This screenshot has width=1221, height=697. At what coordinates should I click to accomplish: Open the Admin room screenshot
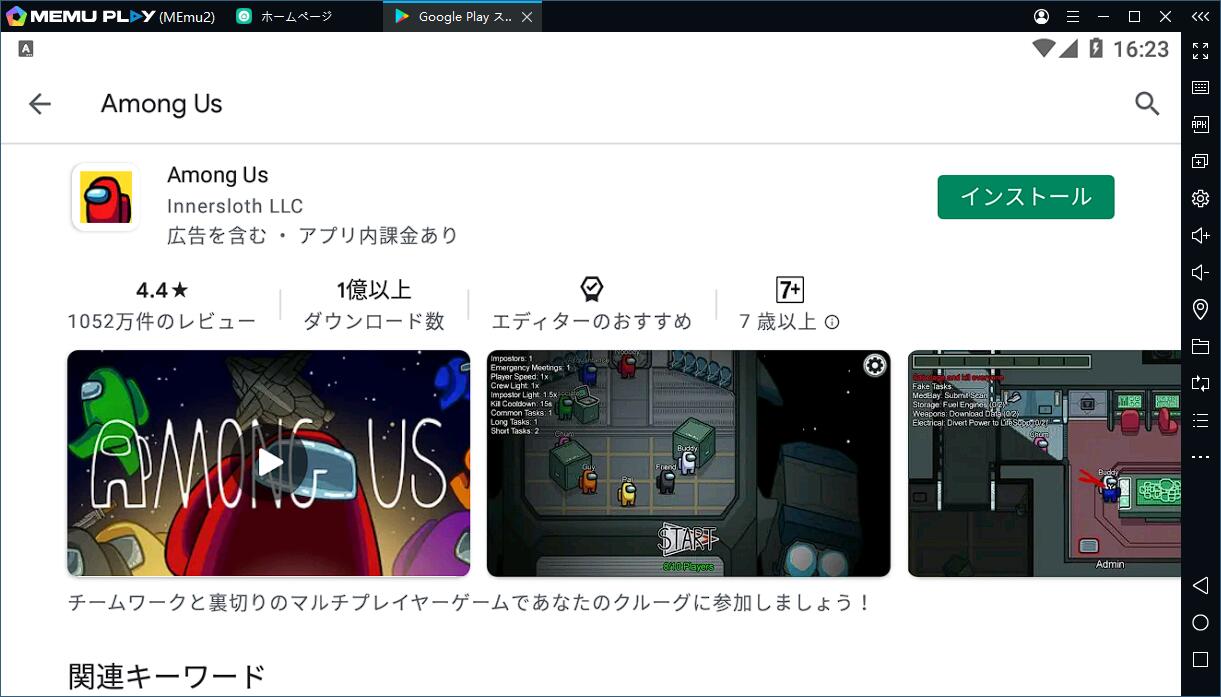point(1044,463)
